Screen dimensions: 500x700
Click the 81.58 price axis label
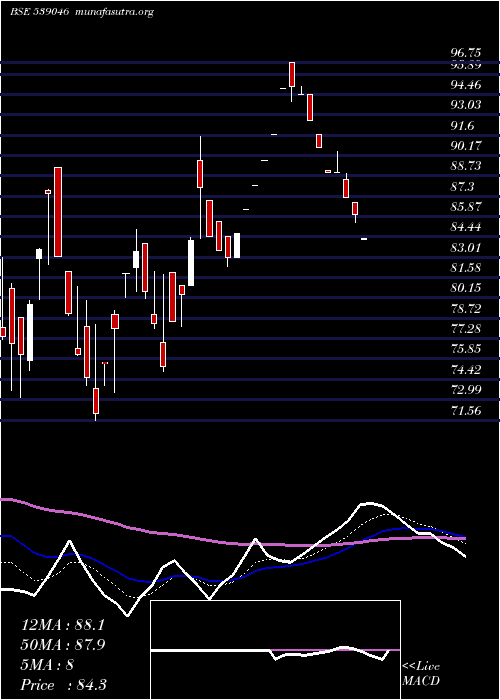point(466,268)
